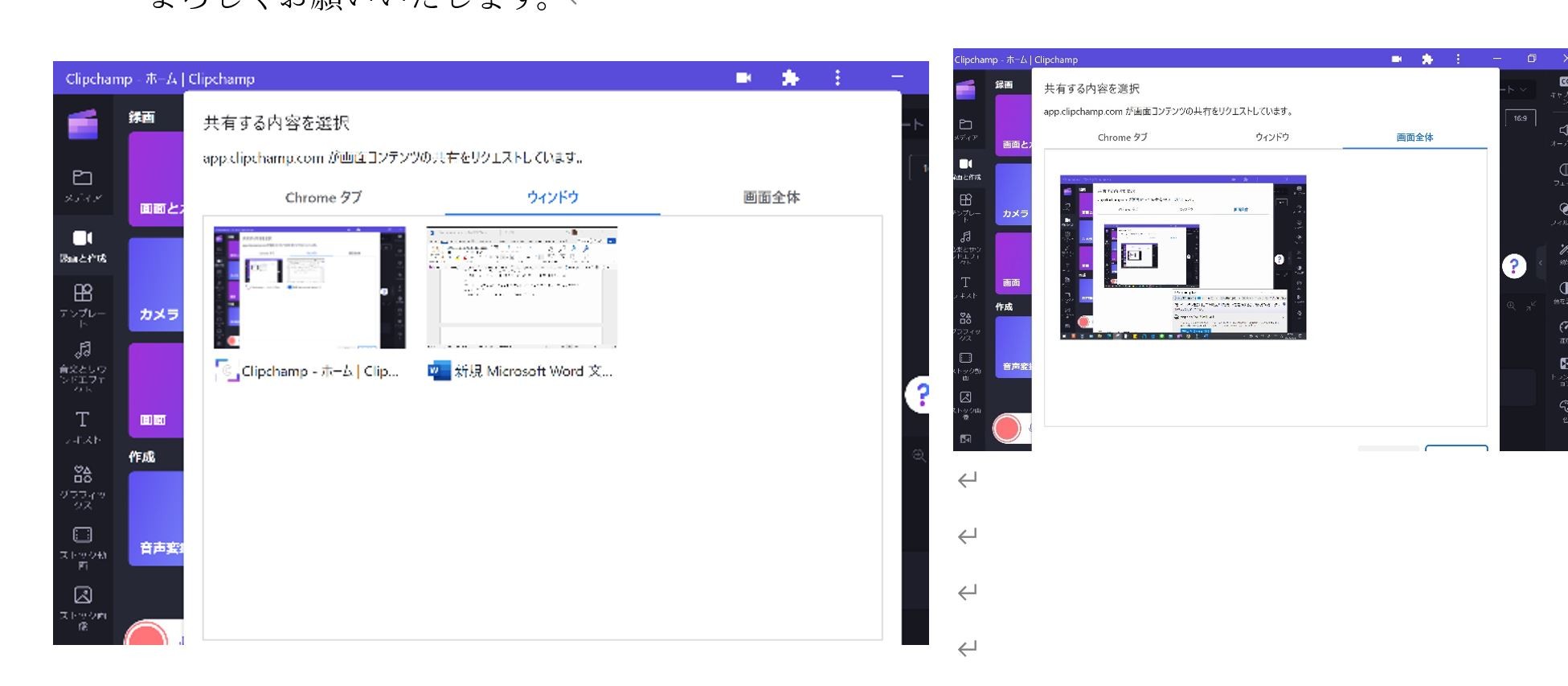Click "共有する内容を選択" heading in right screenshot
Screen dimensions: 1568x686
pos(1091,88)
